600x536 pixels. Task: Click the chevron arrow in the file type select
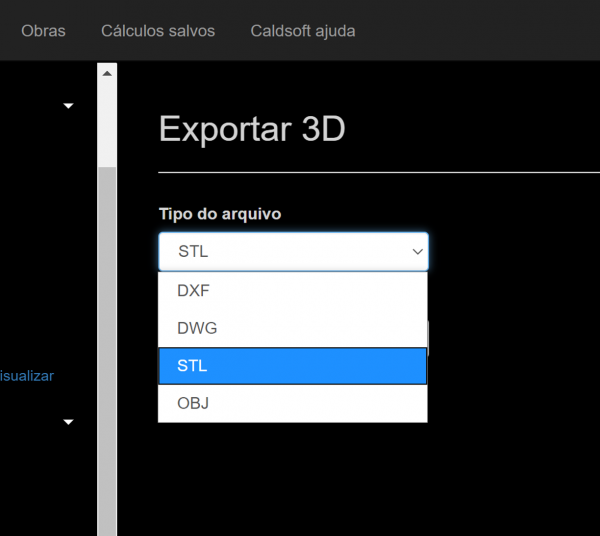[x=417, y=252]
